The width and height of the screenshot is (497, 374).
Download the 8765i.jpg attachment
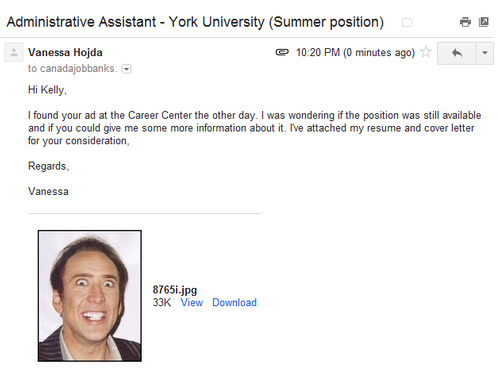(234, 302)
